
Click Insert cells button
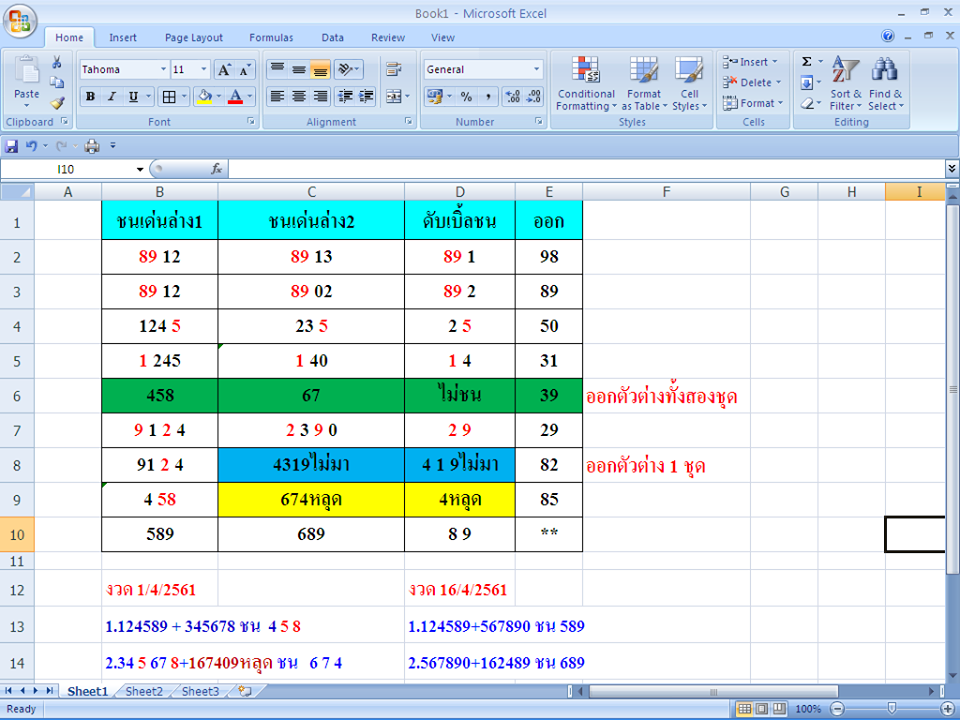(750, 62)
